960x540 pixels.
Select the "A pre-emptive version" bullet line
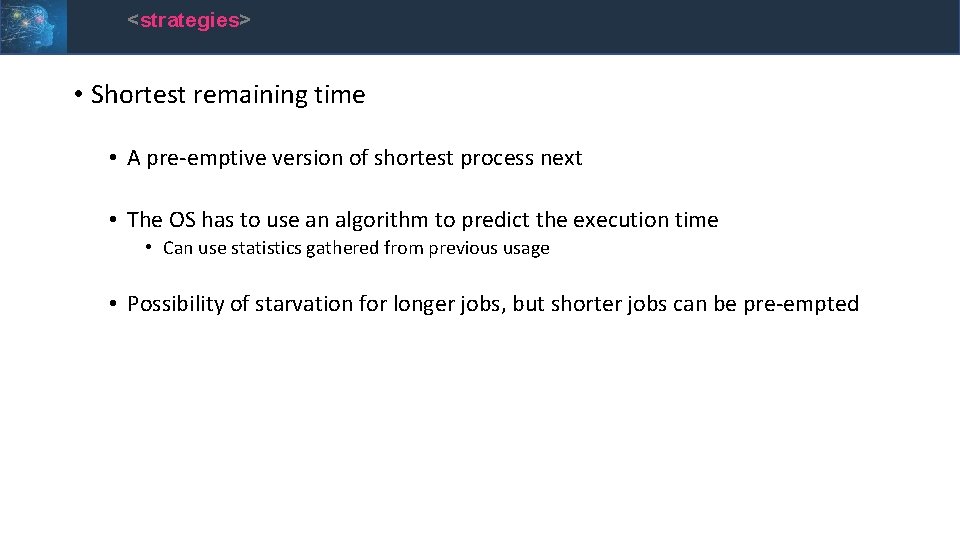tap(354, 158)
